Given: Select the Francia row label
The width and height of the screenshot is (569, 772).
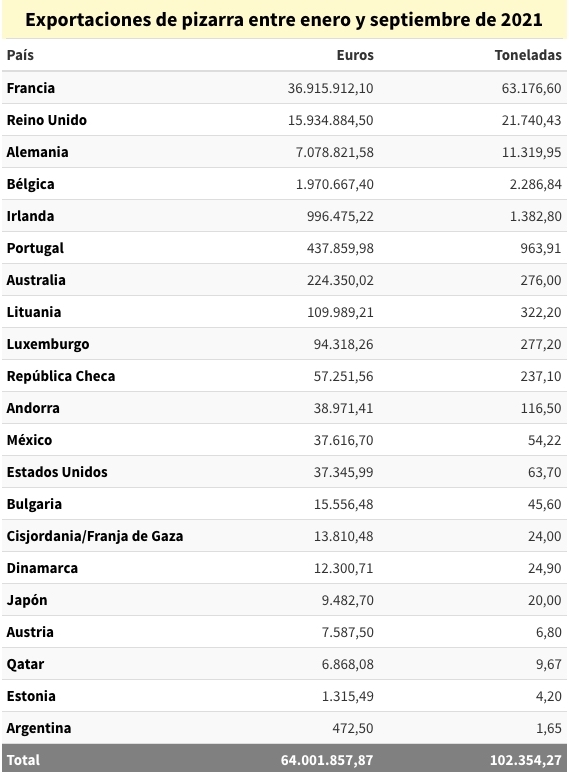Looking at the screenshot, I should pyautogui.click(x=31, y=88).
